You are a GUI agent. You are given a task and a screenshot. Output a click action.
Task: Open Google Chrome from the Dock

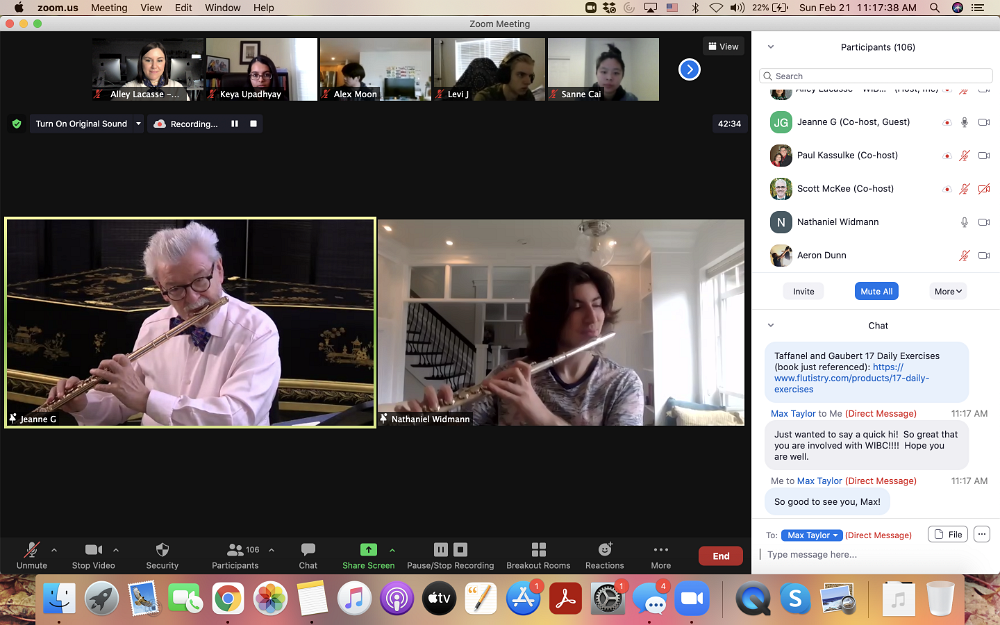coord(228,598)
